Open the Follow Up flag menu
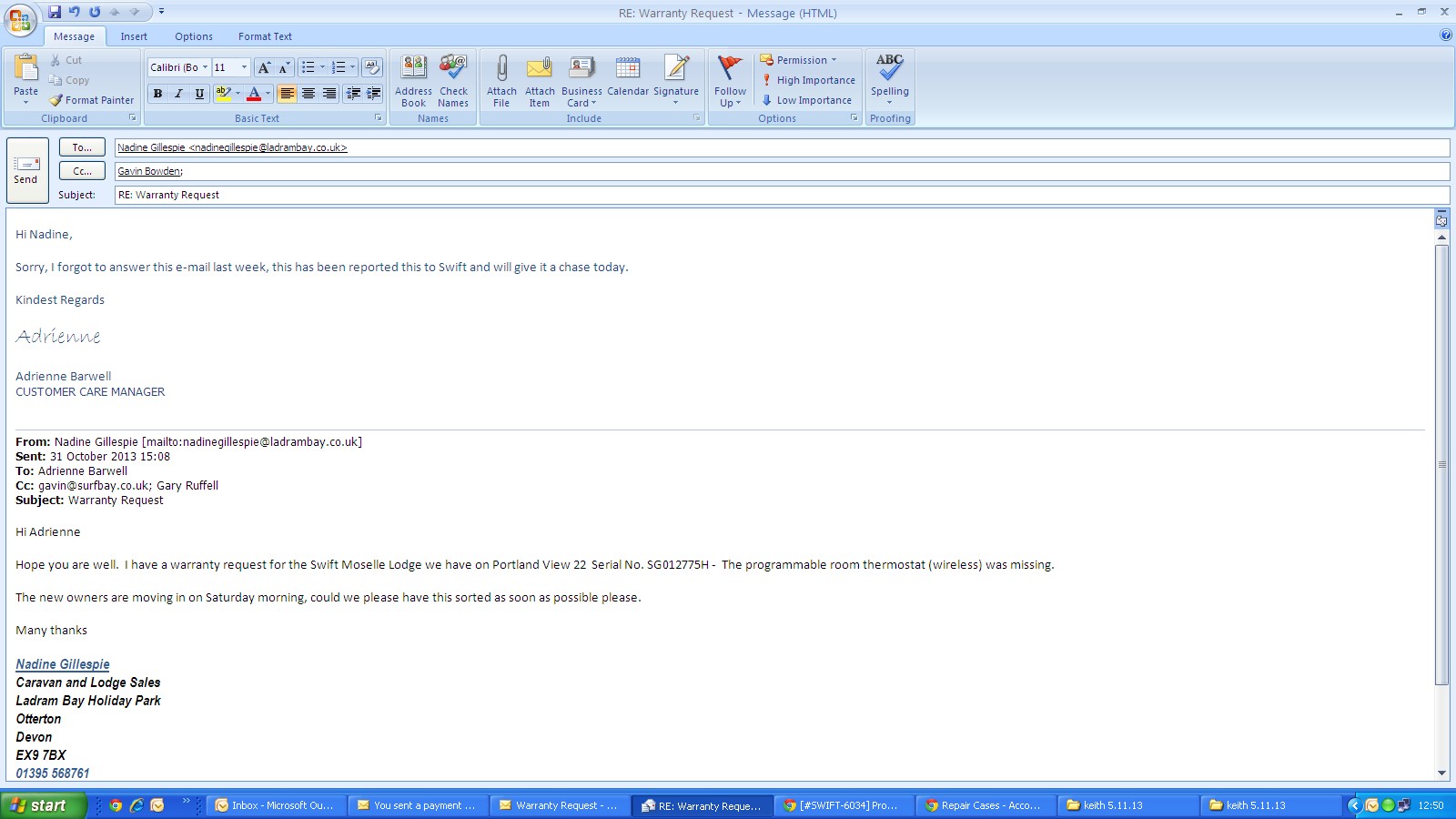This screenshot has height=819, width=1456. pos(730,81)
